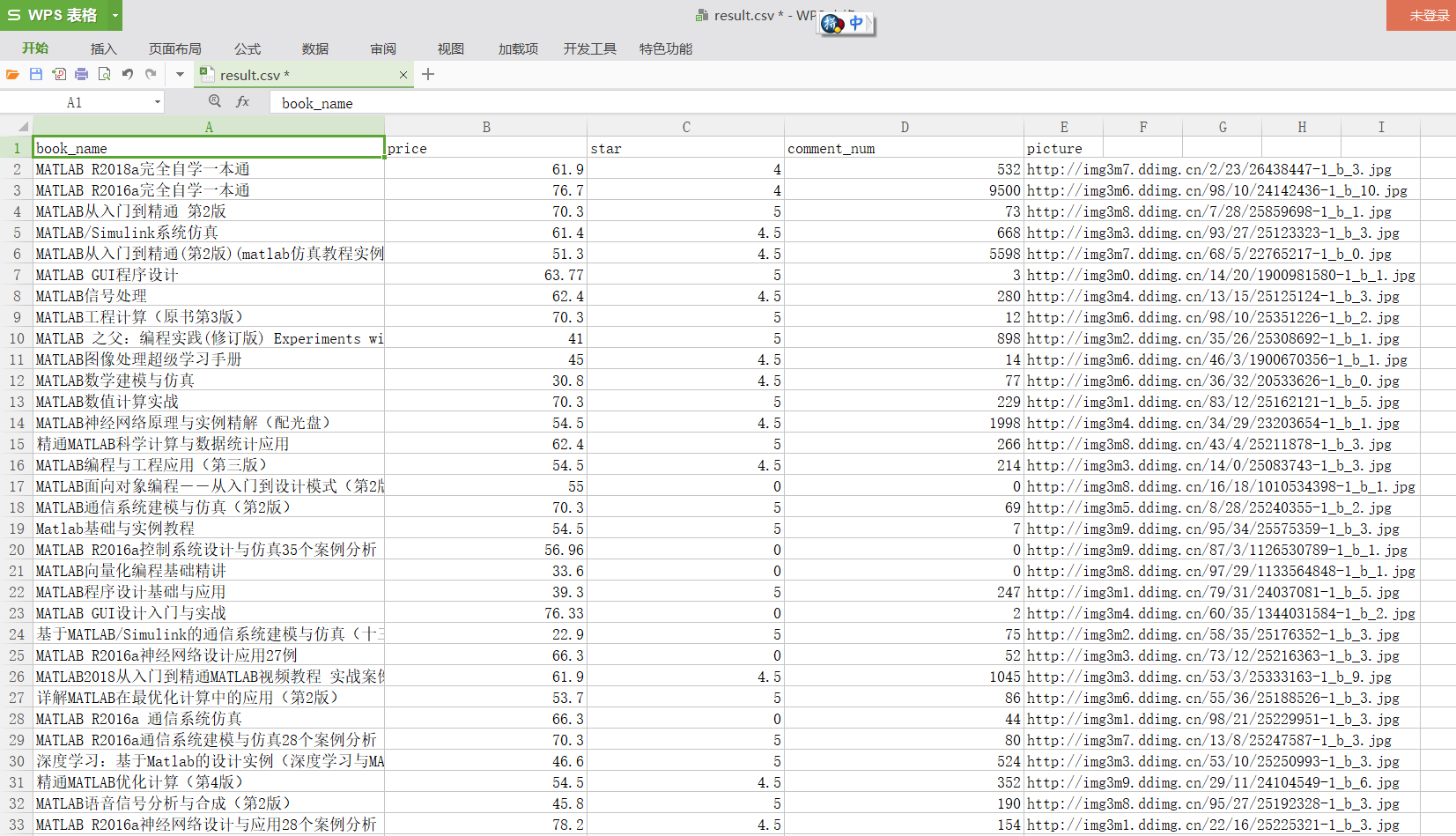This screenshot has height=836, width=1456.
Task: Click the Save floppy disk icon
Action: [36, 75]
